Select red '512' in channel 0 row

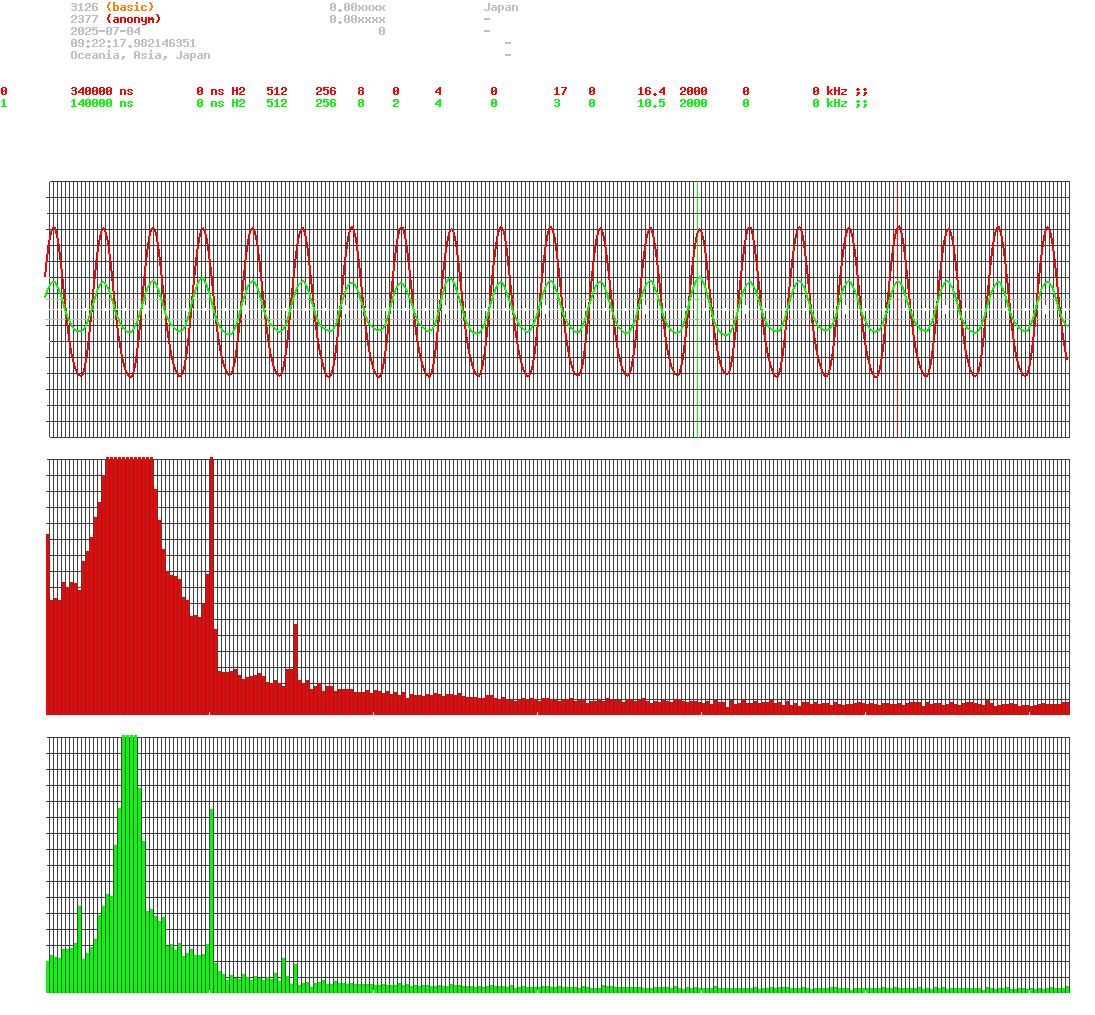277,92
